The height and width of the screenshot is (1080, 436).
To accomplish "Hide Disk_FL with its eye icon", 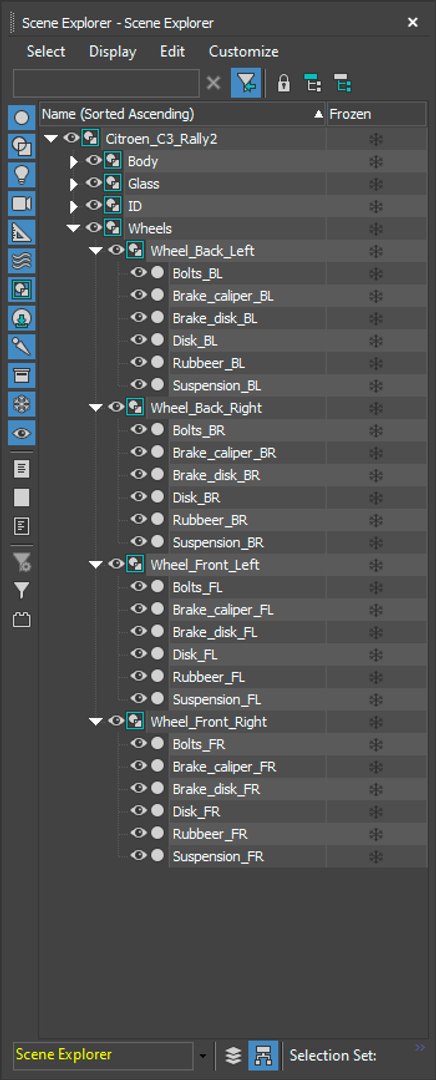I will click(x=138, y=654).
